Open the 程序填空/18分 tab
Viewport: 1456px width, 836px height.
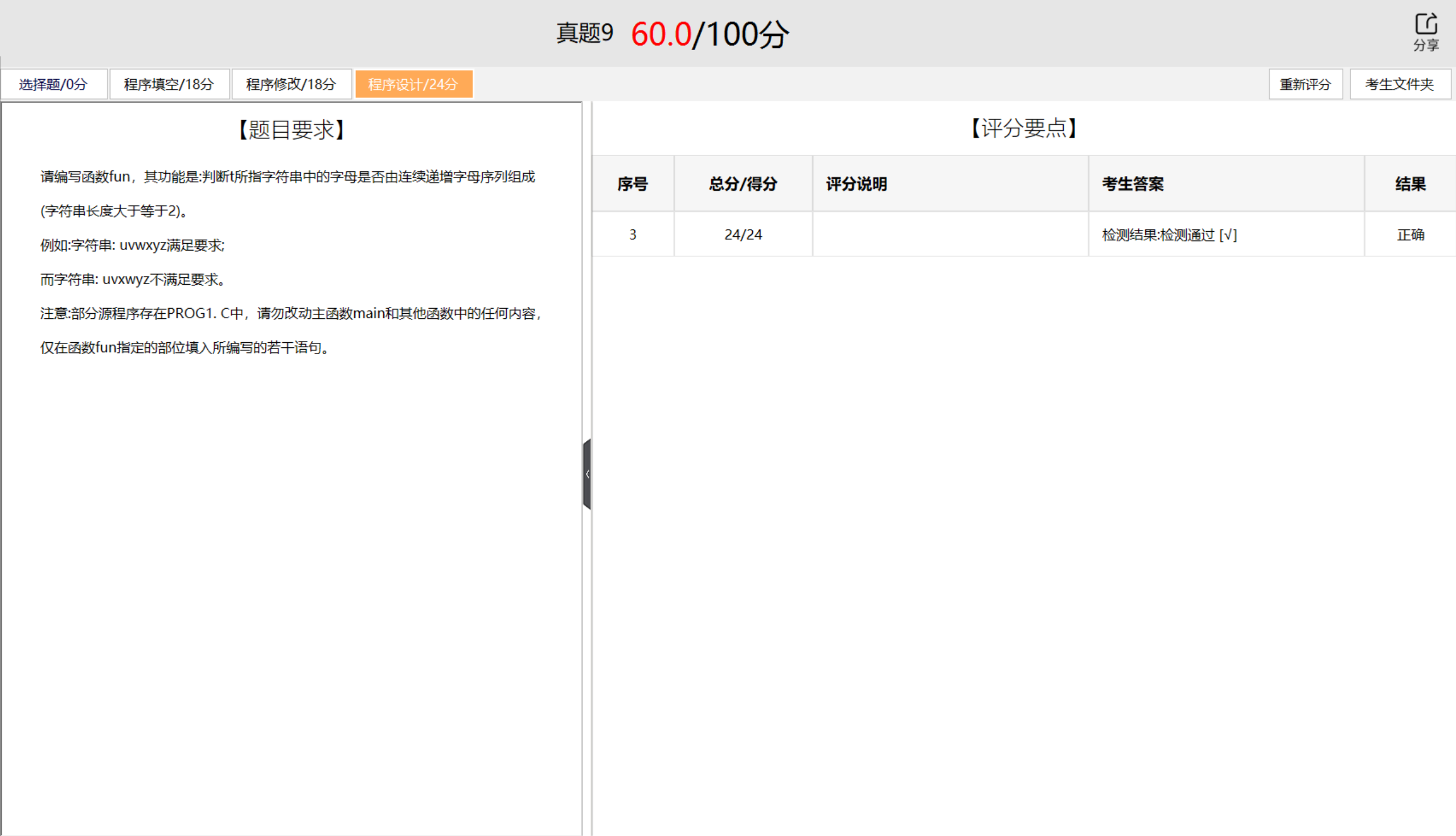tap(169, 84)
